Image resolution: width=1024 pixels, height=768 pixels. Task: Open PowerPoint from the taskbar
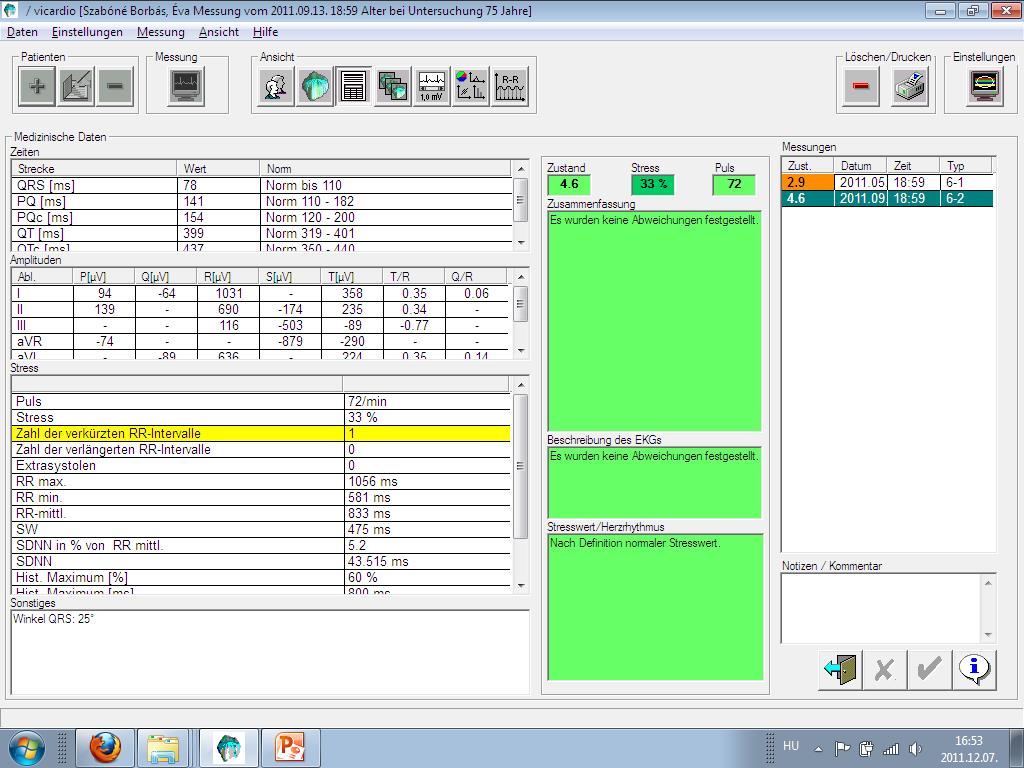click(x=289, y=748)
